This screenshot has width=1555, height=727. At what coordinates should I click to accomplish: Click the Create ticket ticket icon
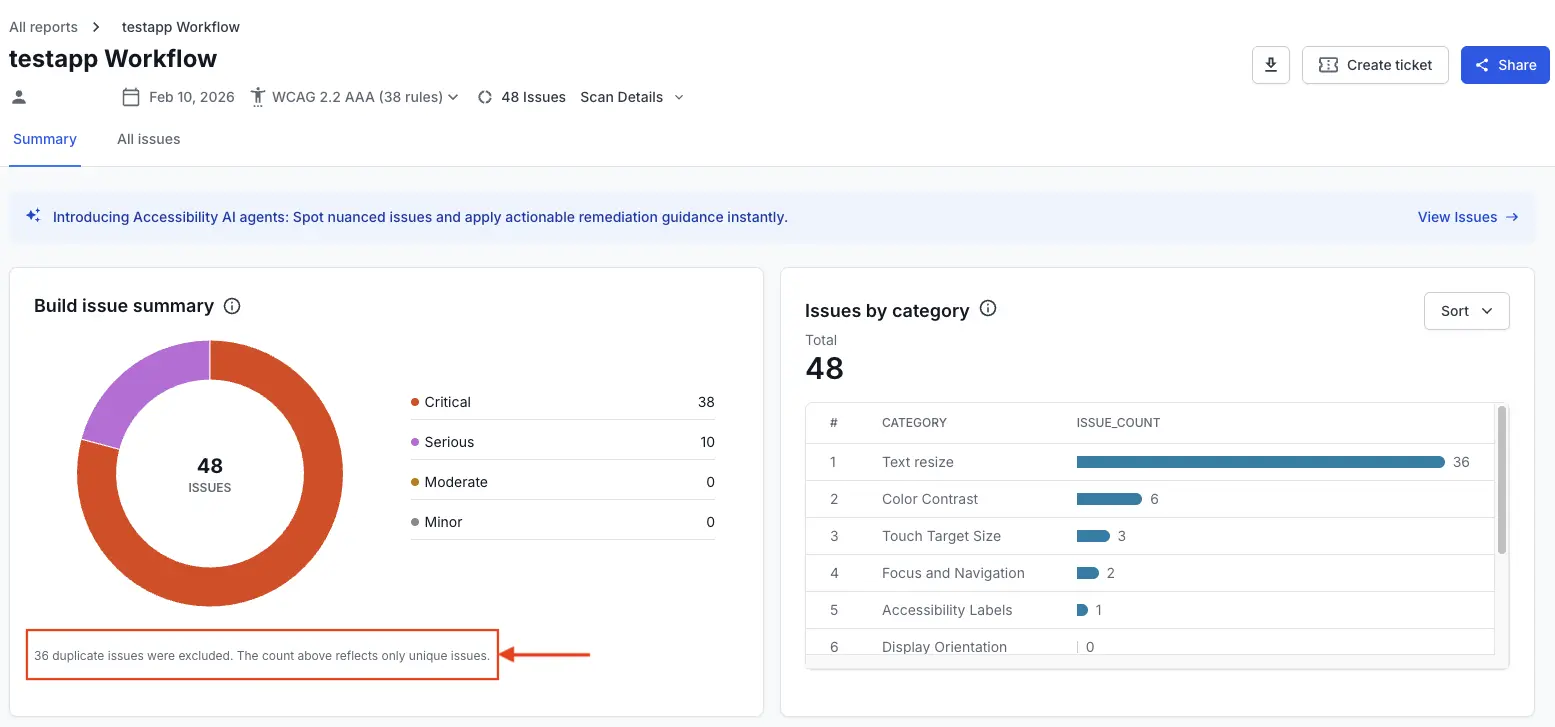click(x=1327, y=64)
